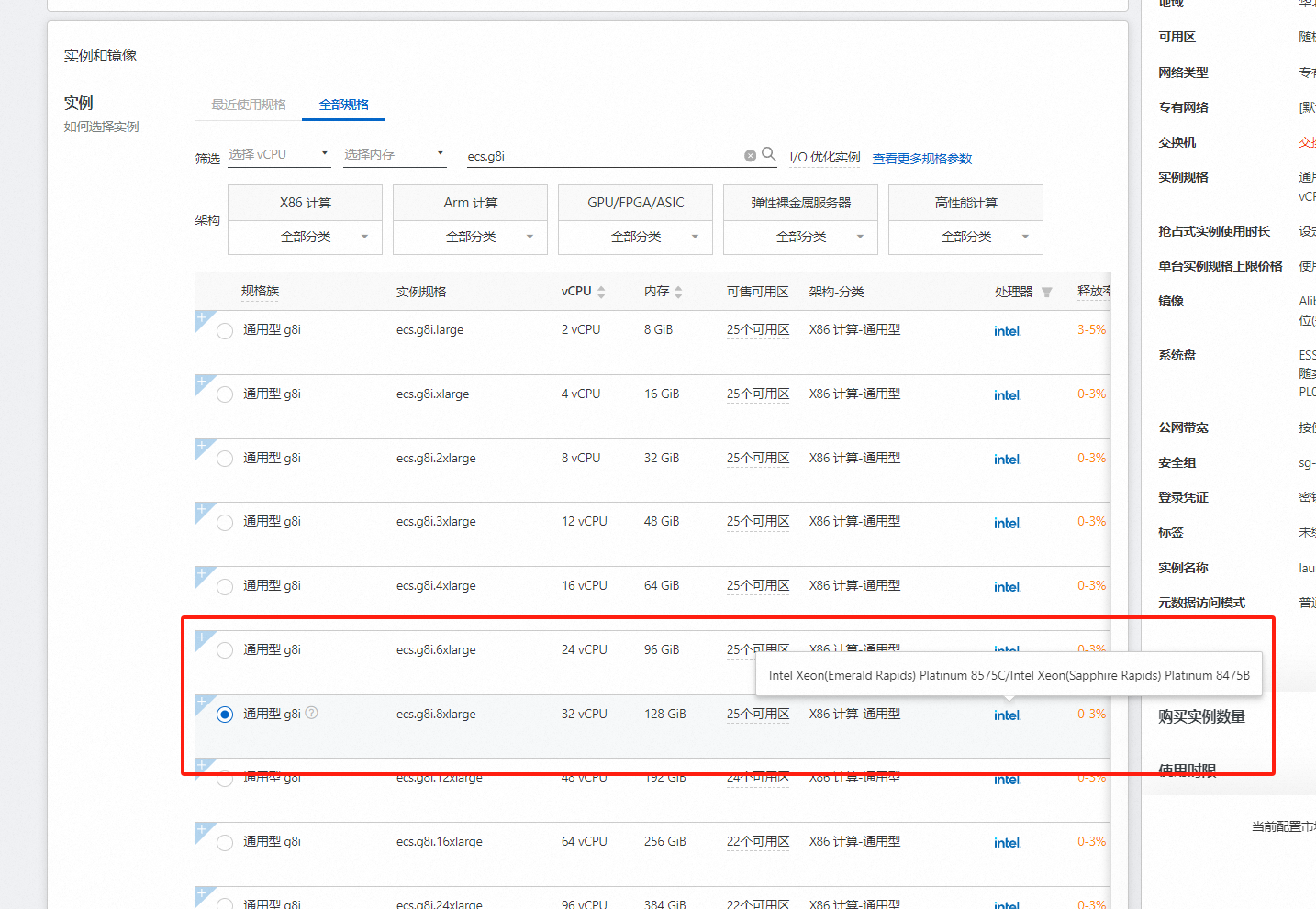Expand plus corner of ecs.g8i.16xlarge row
Viewport: 1316px width, 909px height.
(x=202, y=829)
